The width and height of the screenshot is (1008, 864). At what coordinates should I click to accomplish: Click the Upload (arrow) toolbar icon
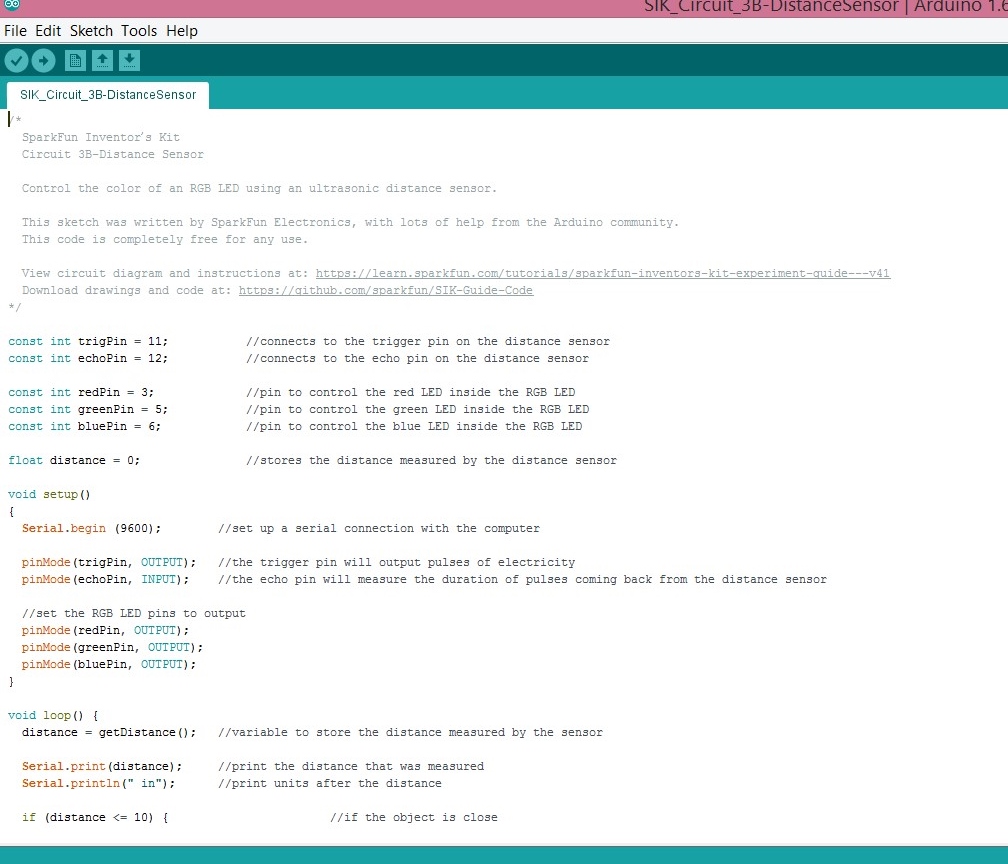click(x=43, y=60)
